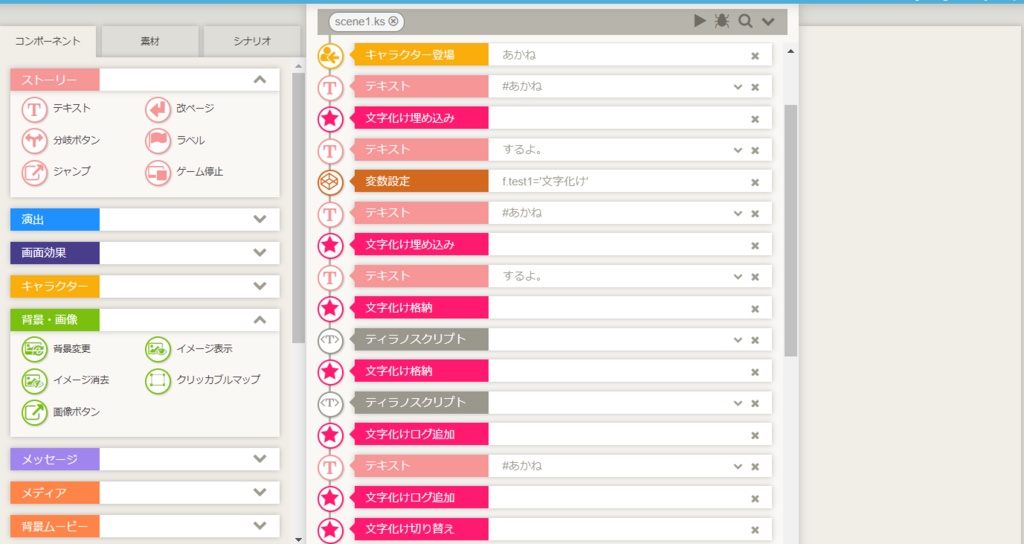Viewport: 1024px width, 544px height.
Task: Select the 背景変更 component
Action: click(x=35, y=349)
